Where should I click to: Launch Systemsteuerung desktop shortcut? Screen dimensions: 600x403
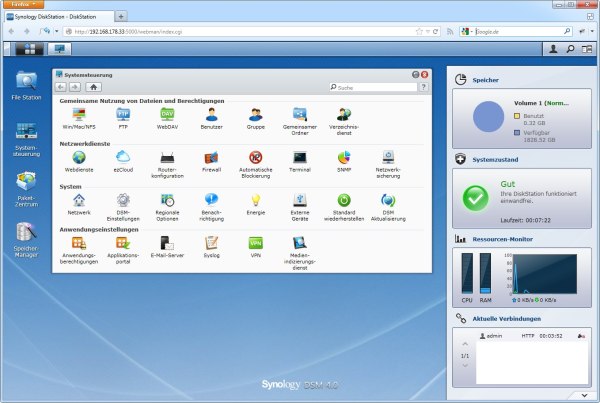(x=26, y=139)
